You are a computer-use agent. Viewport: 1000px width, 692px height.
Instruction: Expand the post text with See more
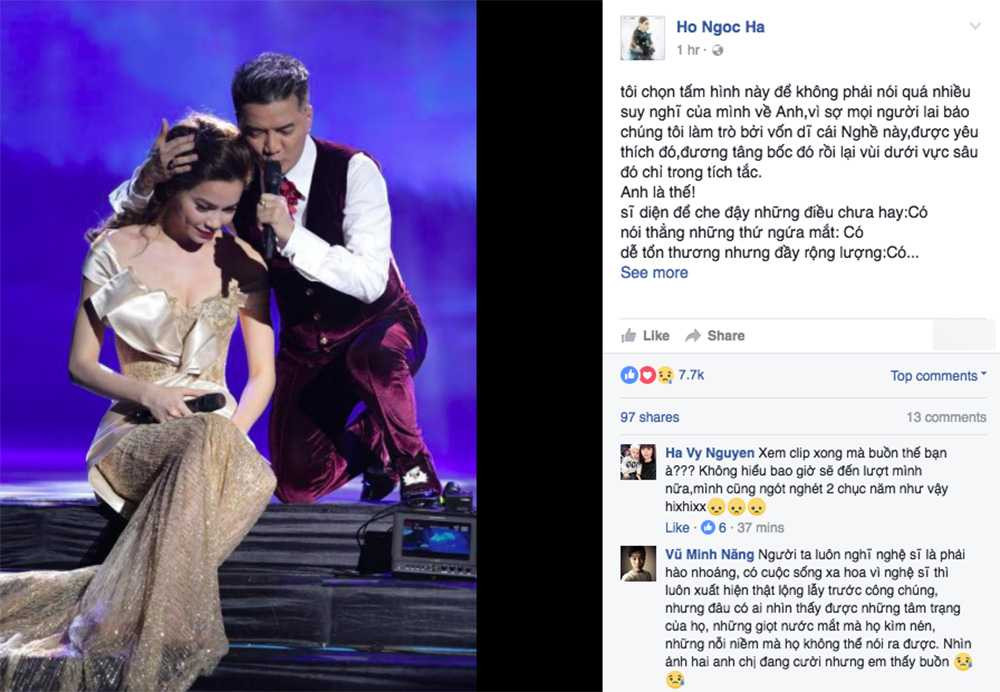[654, 273]
